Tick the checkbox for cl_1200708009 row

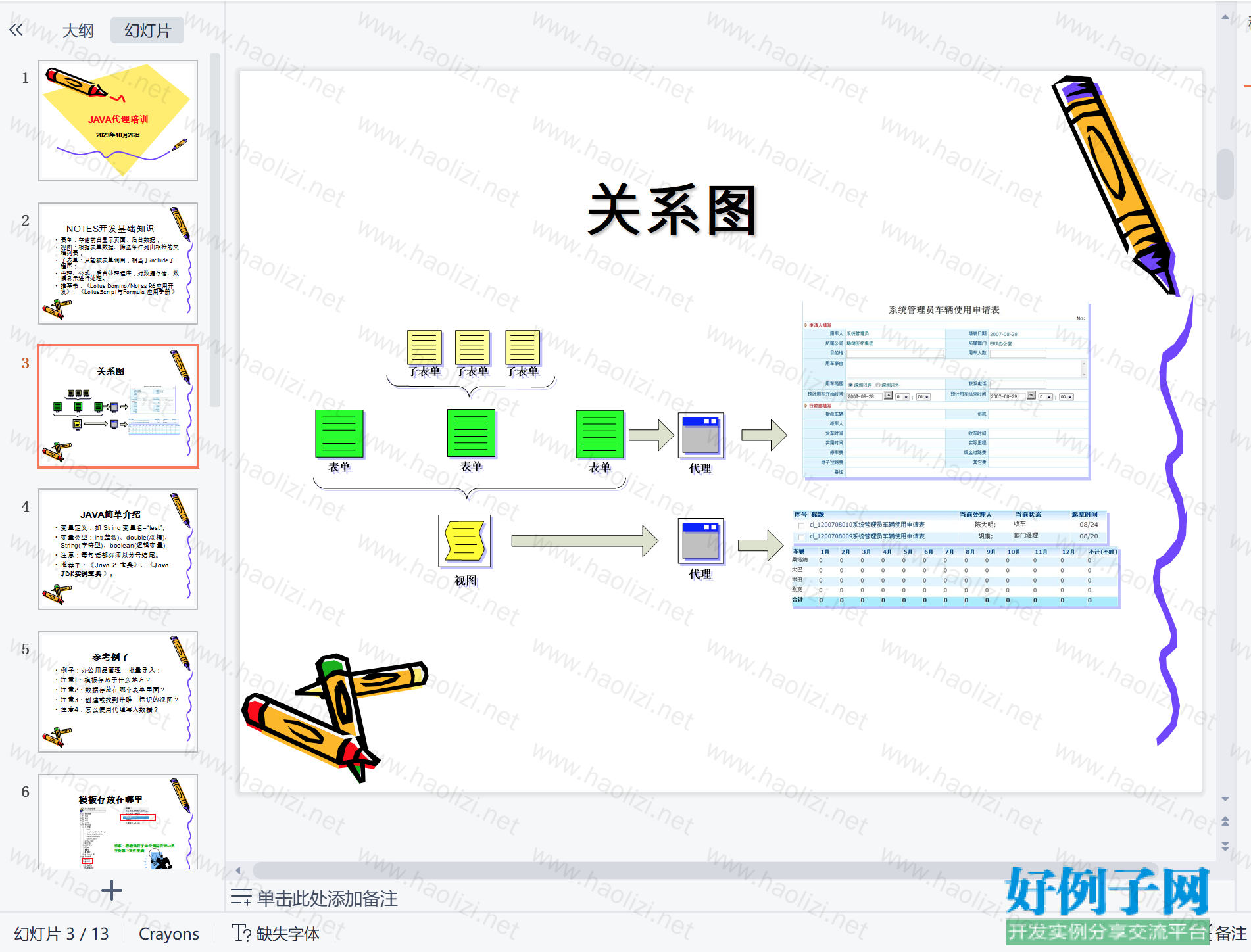[801, 537]
